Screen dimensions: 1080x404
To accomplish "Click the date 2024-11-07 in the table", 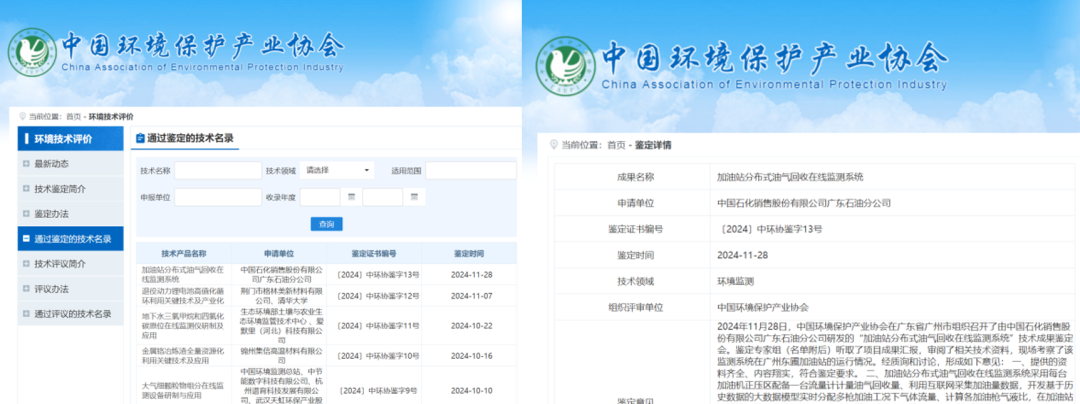I will (472, 296).
